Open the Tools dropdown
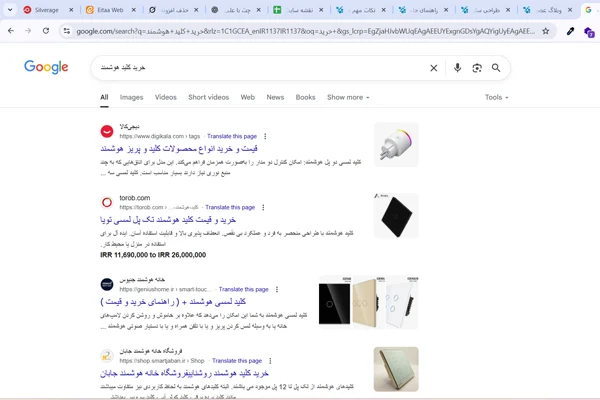This screenshot has height=400, width=600. pyautogui.click(x=496, y=97)
